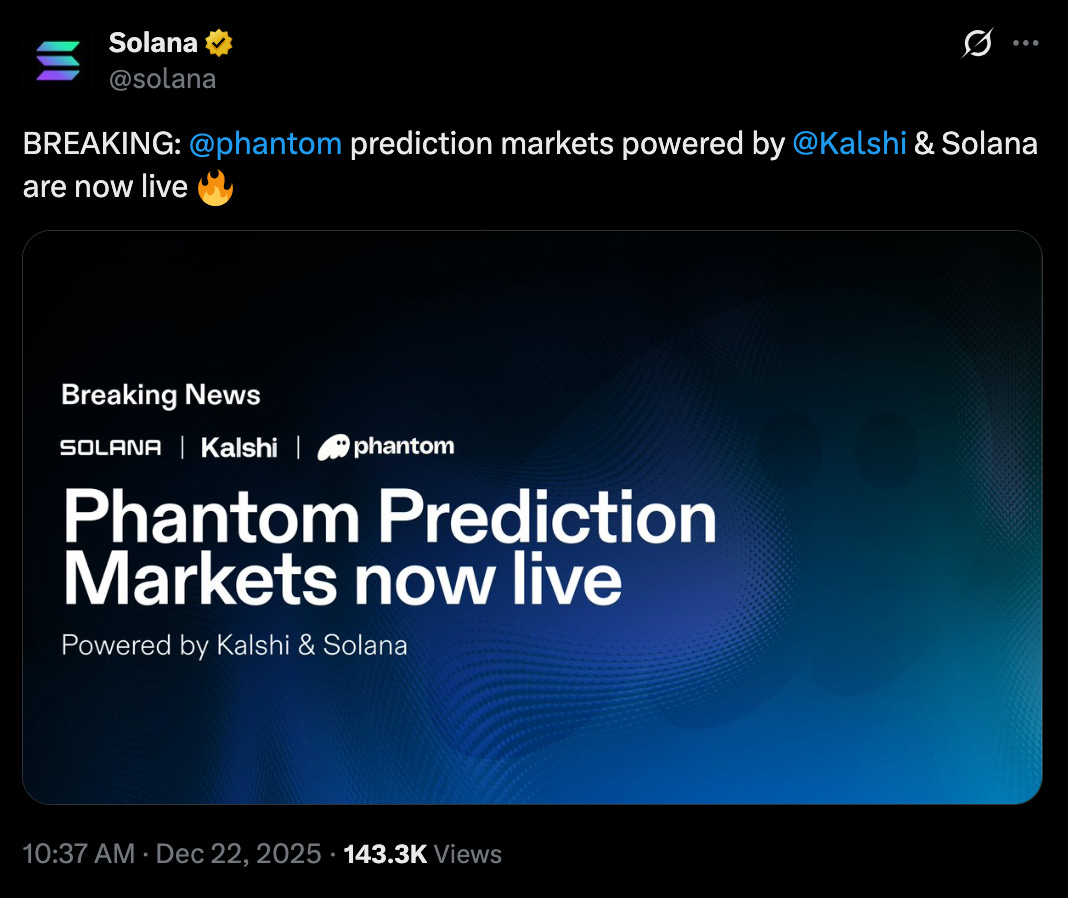Click the fire emoji in the tweet text
This screenshot has height=898, width=1068.
[215, 186]
